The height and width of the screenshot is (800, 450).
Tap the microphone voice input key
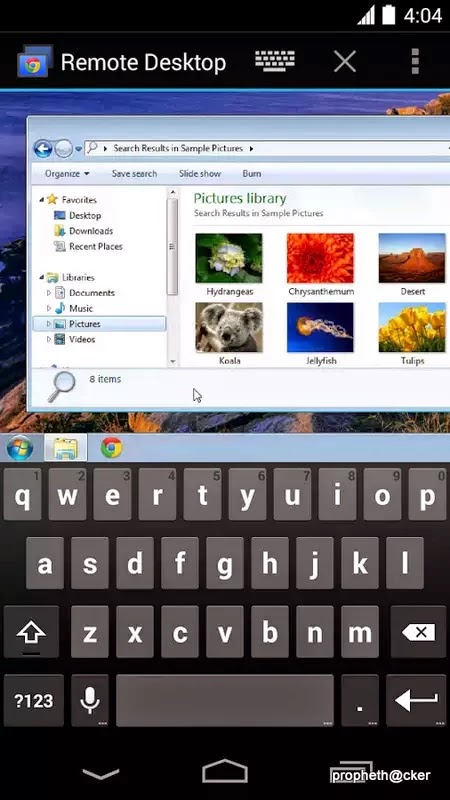pos(90,701)
